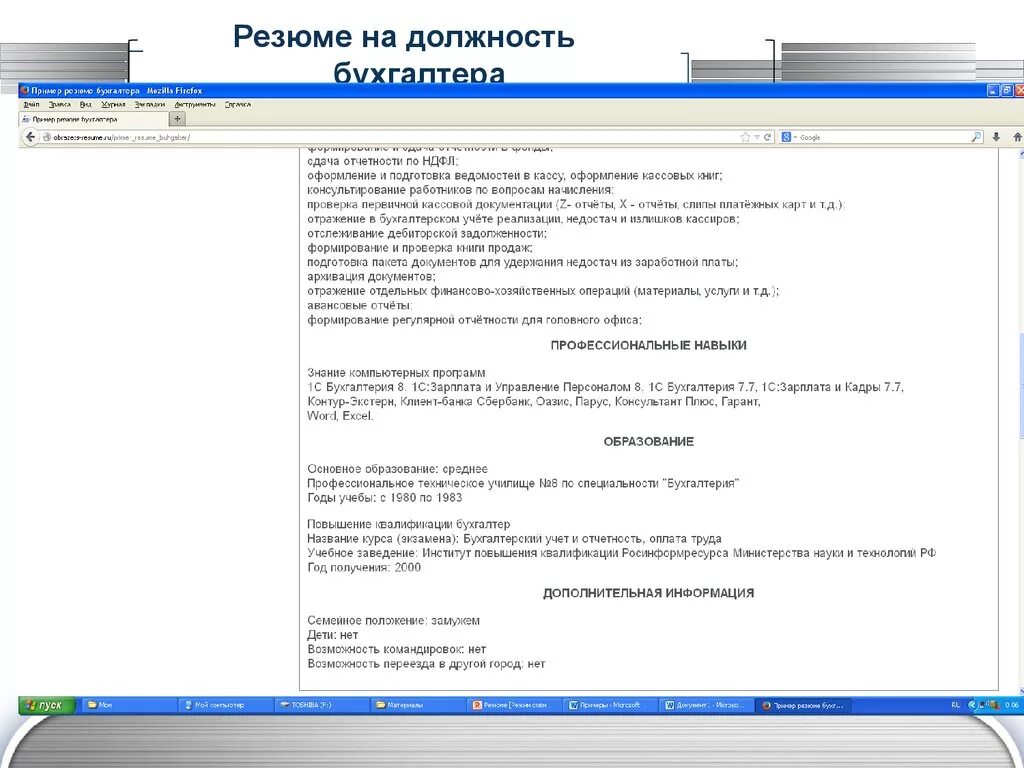Click 'Год получения: 2000'
Image resolution: width=1024 pixels, height=768 pixels.
364,568
